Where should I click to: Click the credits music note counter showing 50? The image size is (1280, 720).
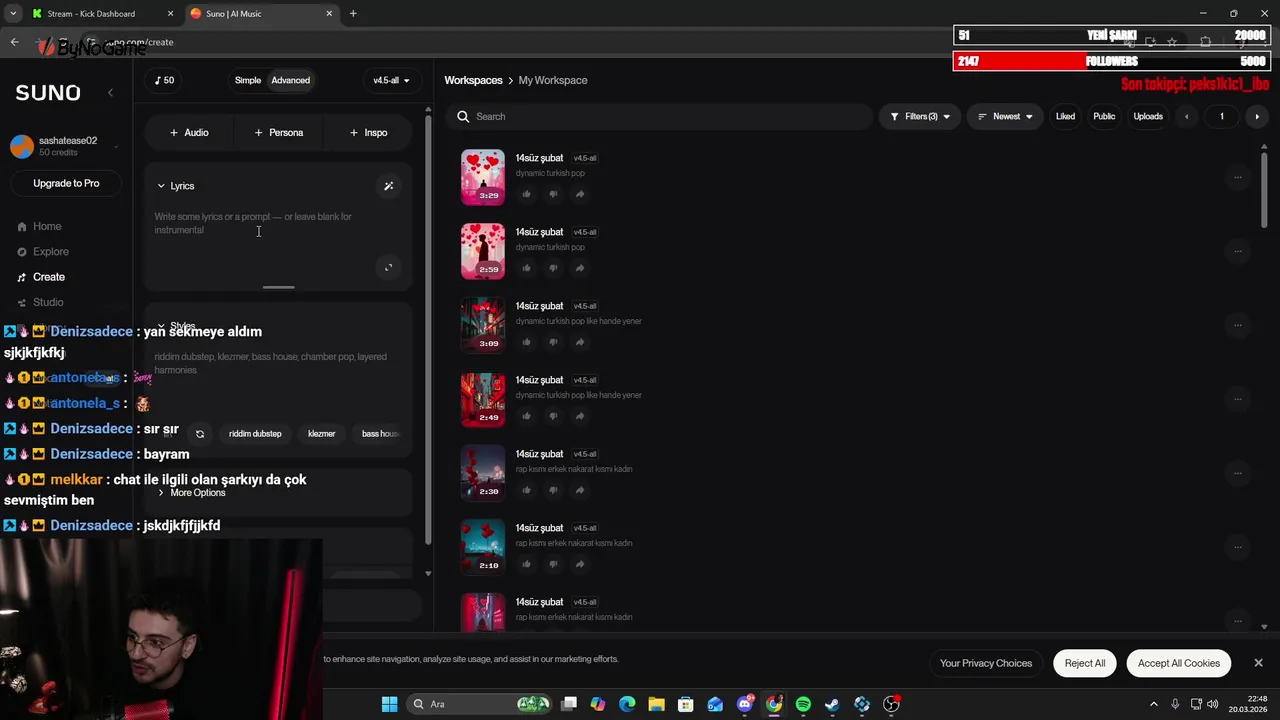tap(165, 80)
